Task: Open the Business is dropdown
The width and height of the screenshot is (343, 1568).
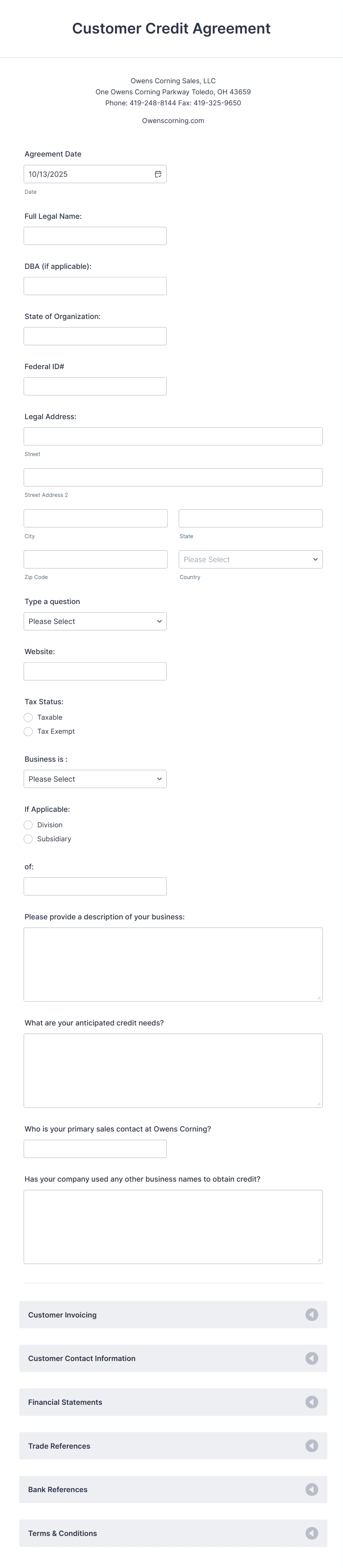Action: 95,779
